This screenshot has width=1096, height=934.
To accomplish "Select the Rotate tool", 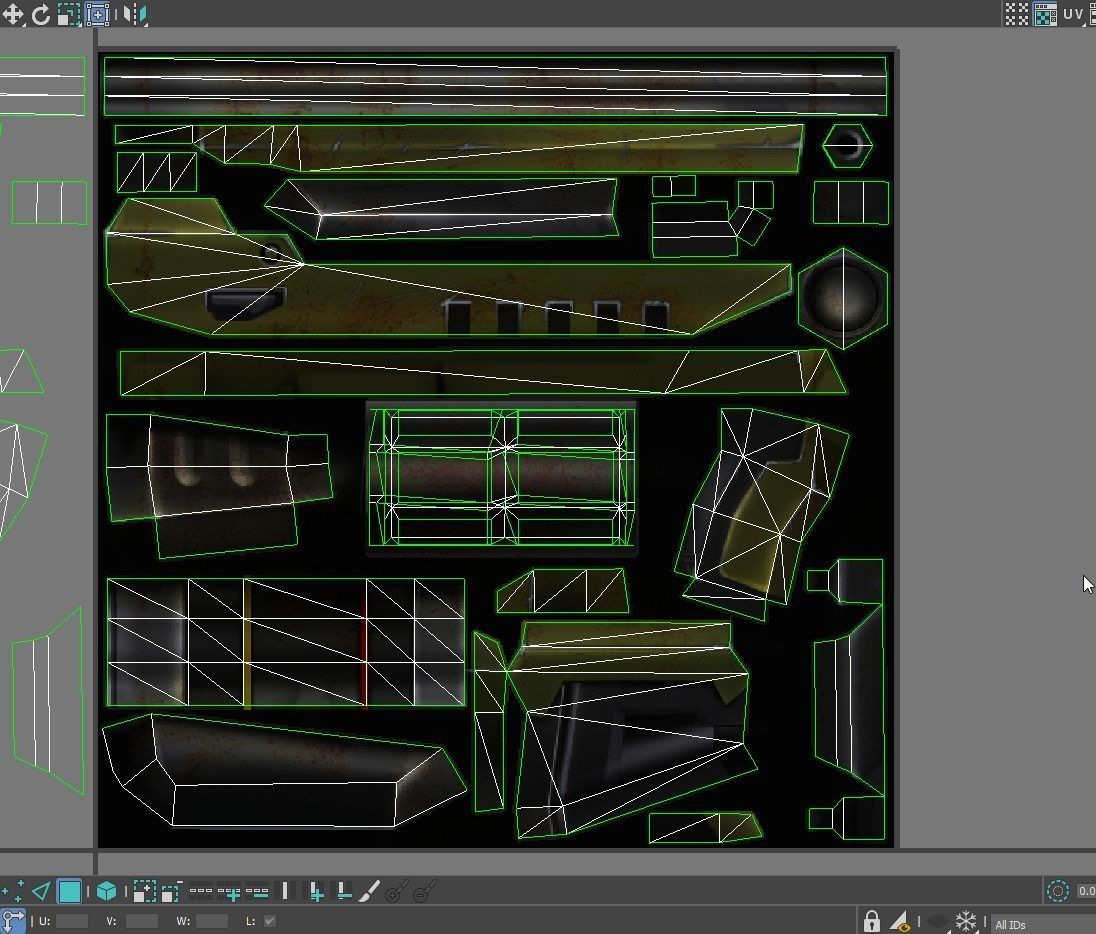I will (x=41, y=14).
